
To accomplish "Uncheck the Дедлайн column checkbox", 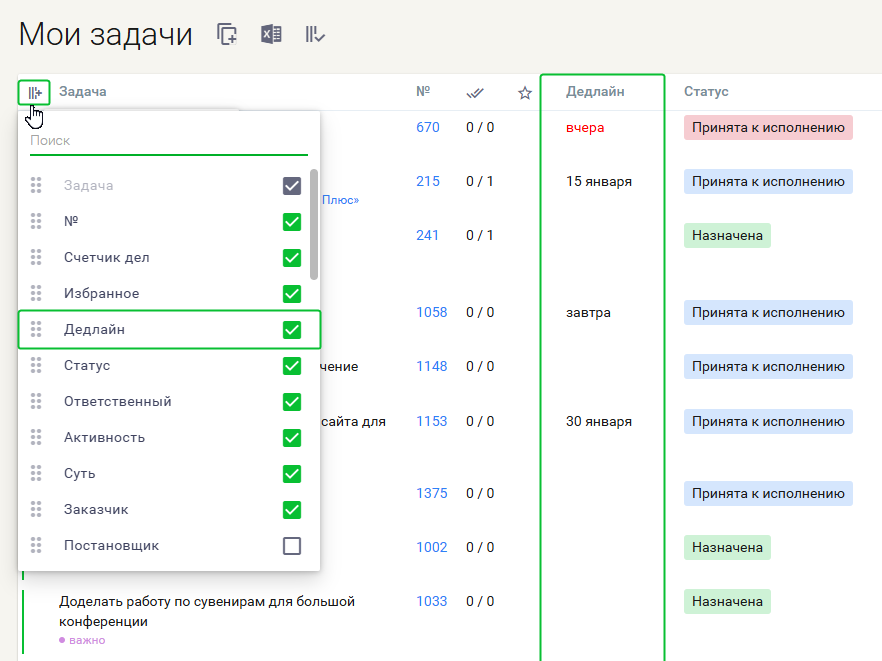I will tap(292, 329).
